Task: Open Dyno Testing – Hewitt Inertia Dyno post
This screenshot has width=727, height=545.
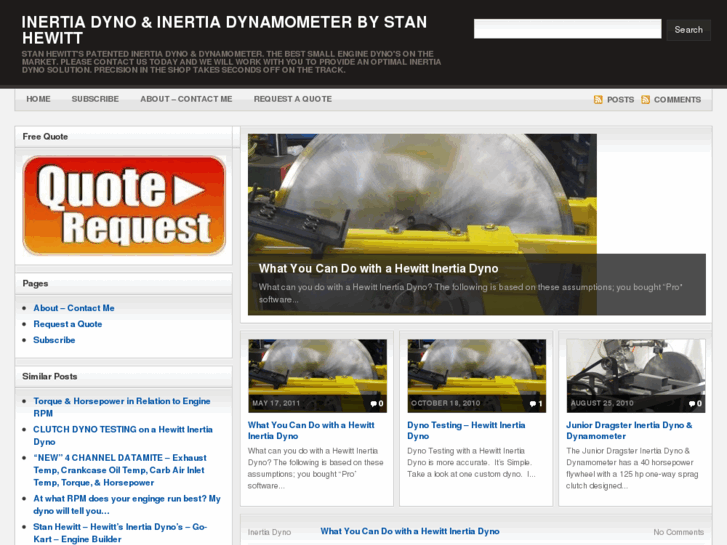Action: (x=466, y=430)
